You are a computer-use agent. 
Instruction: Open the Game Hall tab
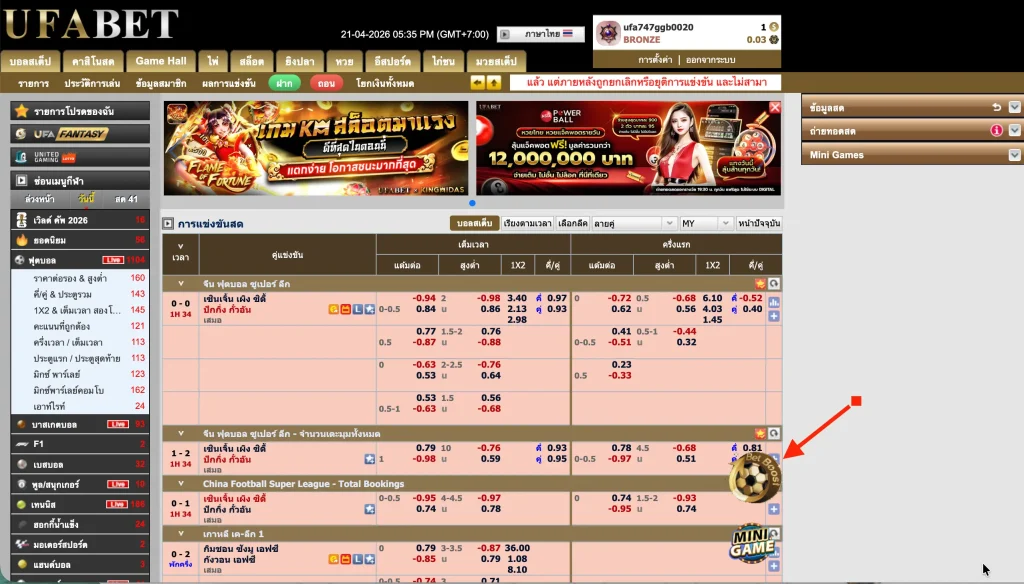161,61
